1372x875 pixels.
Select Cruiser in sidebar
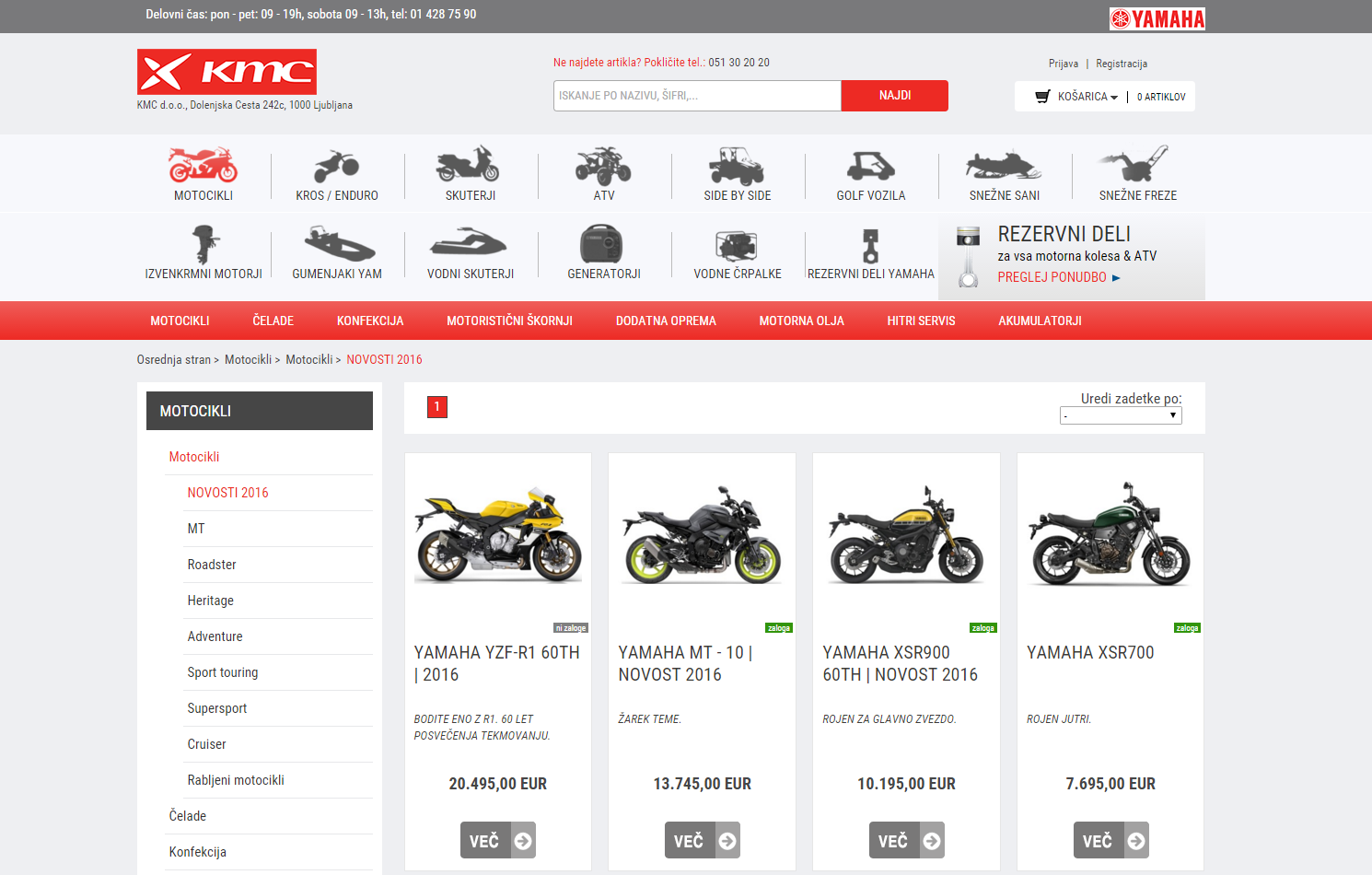[206, 744]
